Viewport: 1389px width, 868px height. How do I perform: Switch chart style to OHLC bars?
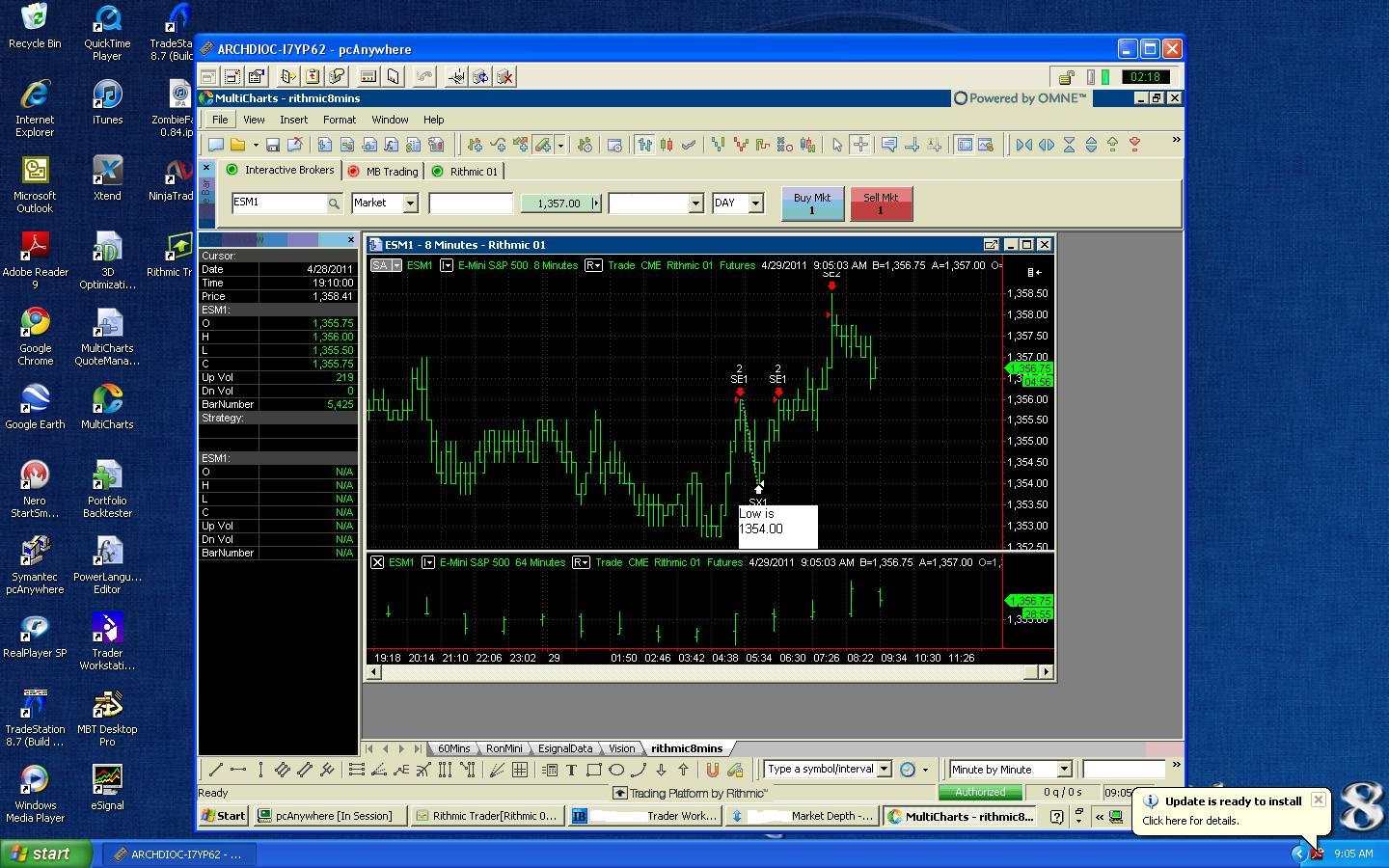point(644,145)
